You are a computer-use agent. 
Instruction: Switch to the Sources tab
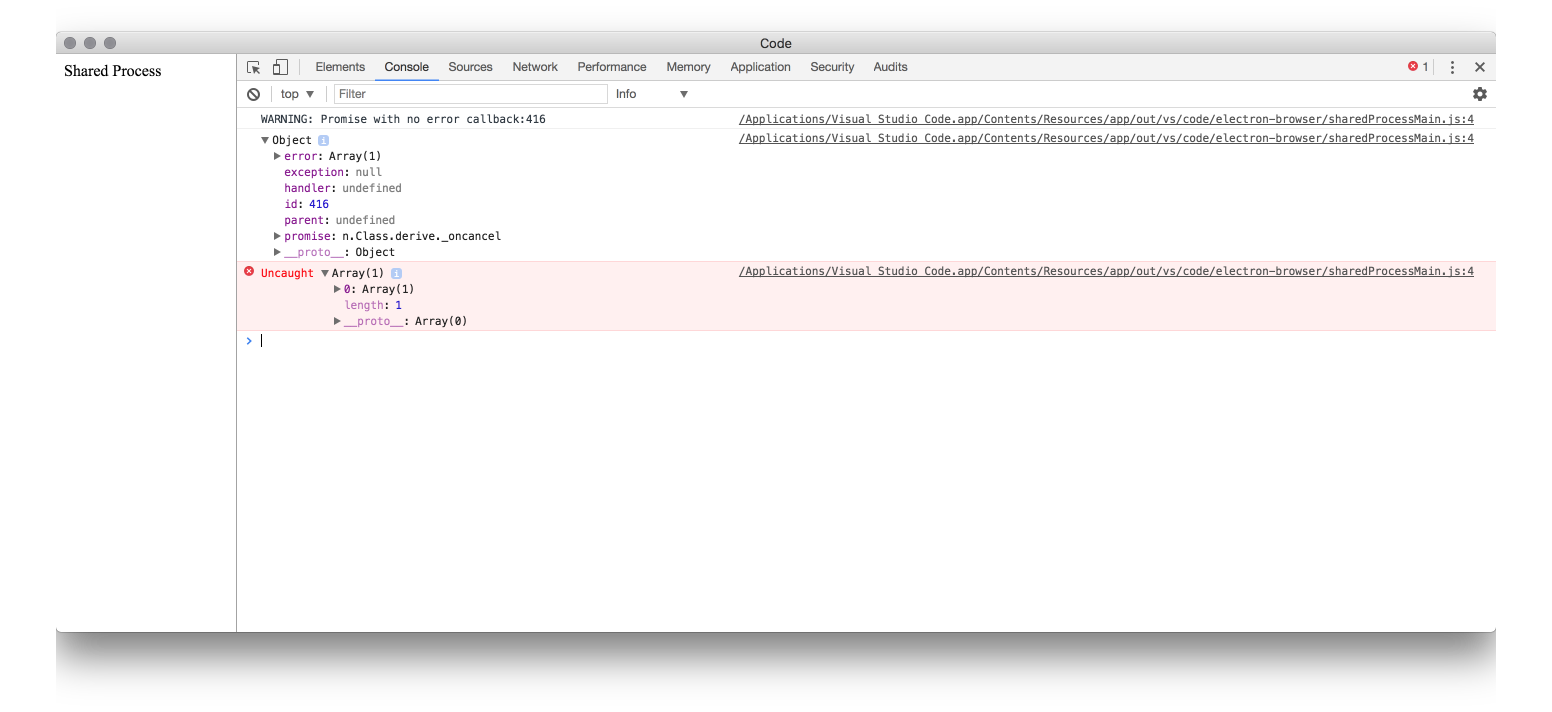(470, 66)
